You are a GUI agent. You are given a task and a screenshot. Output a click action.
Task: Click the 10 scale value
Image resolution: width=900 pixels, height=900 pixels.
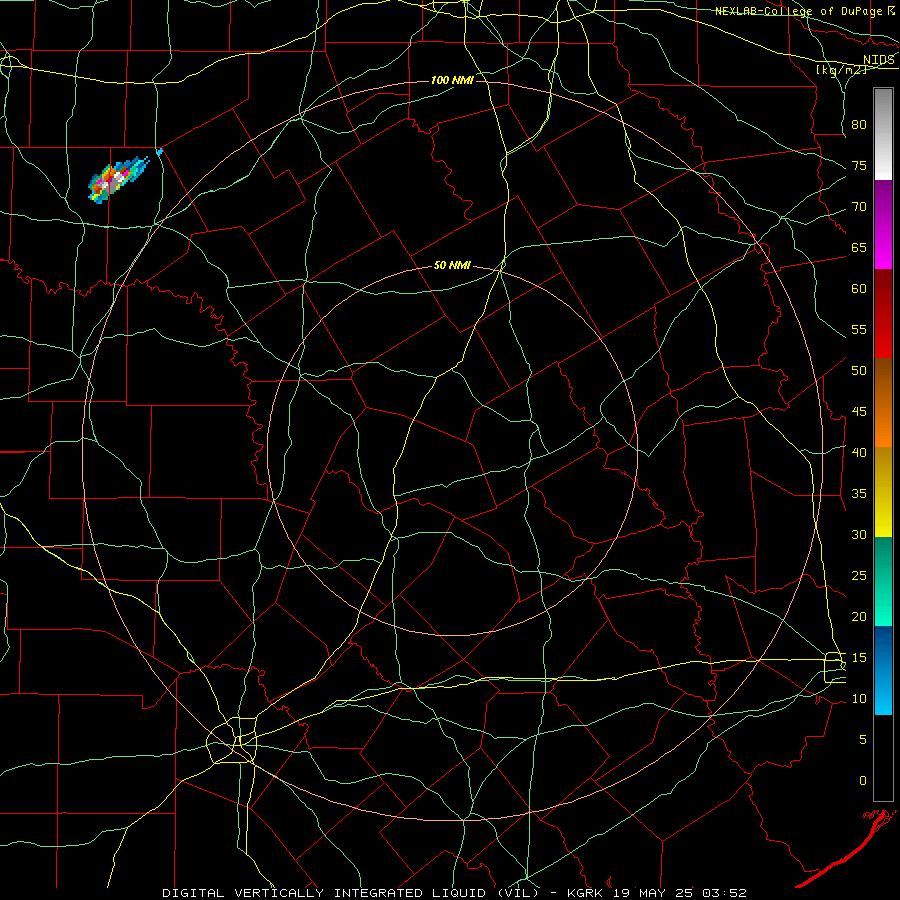click(x=859, y=699)
